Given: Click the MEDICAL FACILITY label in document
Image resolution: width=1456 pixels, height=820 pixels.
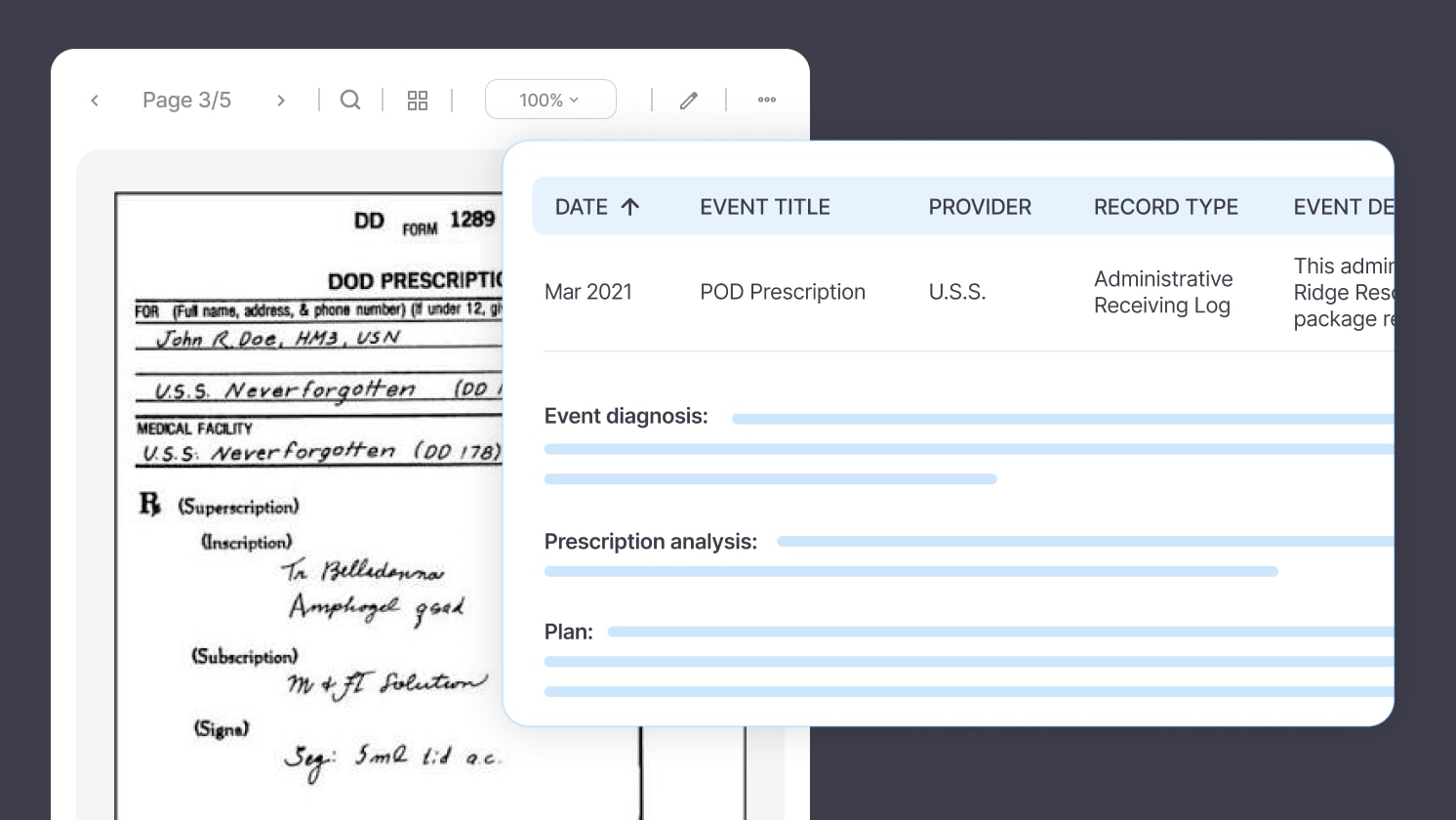Looking at the screenshot, I should [x=194, y=429].
